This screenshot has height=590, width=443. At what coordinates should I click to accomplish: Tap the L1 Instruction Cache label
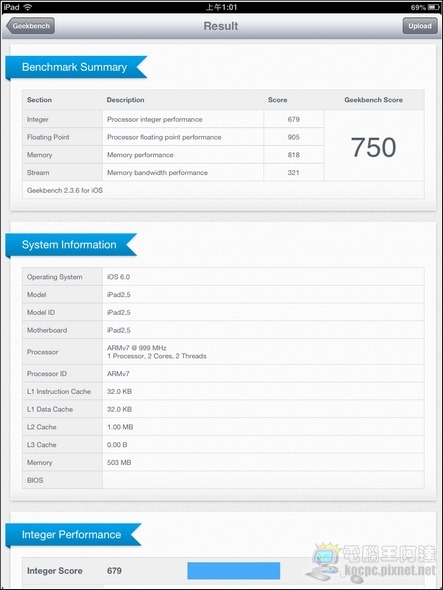(x=59, y=391)
